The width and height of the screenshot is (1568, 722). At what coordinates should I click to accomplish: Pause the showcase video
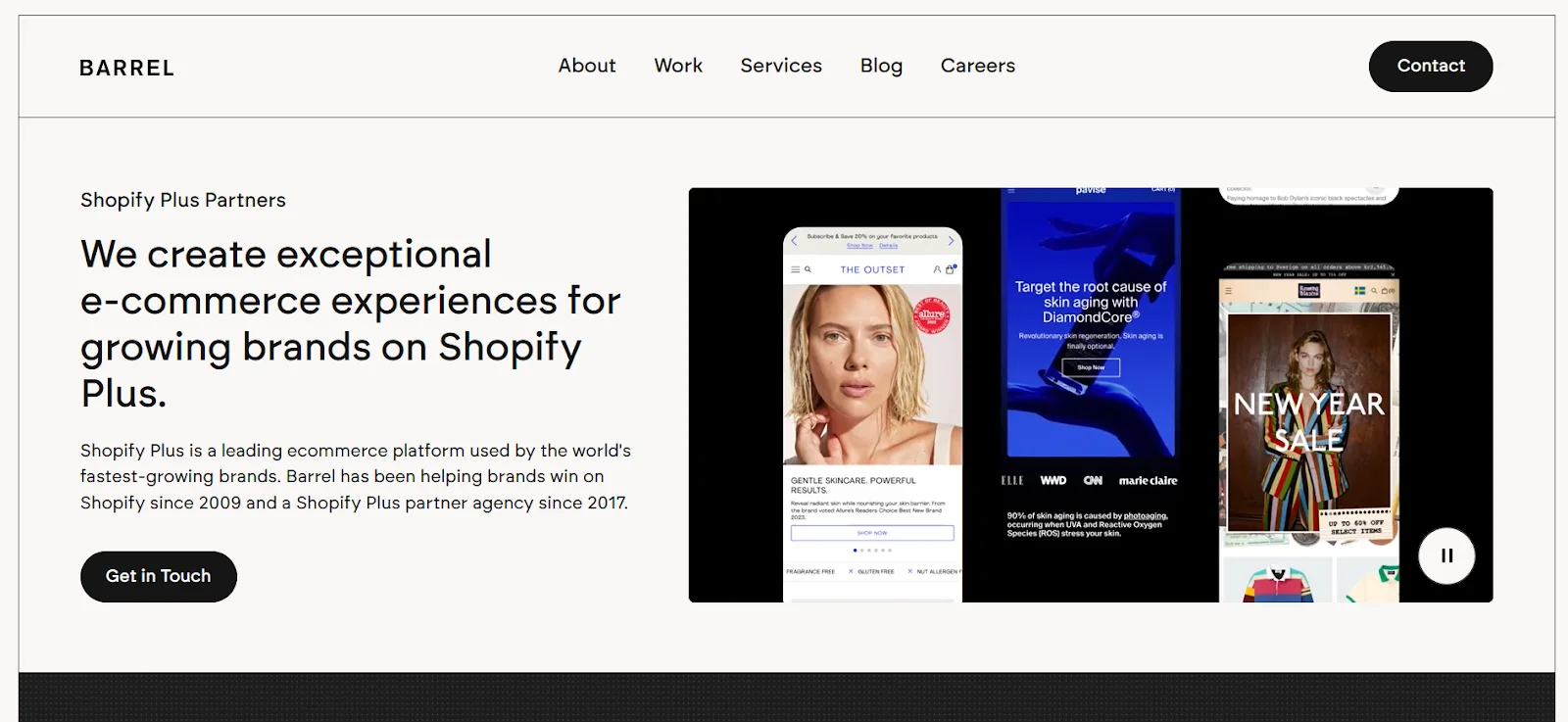click(1446, 555)
